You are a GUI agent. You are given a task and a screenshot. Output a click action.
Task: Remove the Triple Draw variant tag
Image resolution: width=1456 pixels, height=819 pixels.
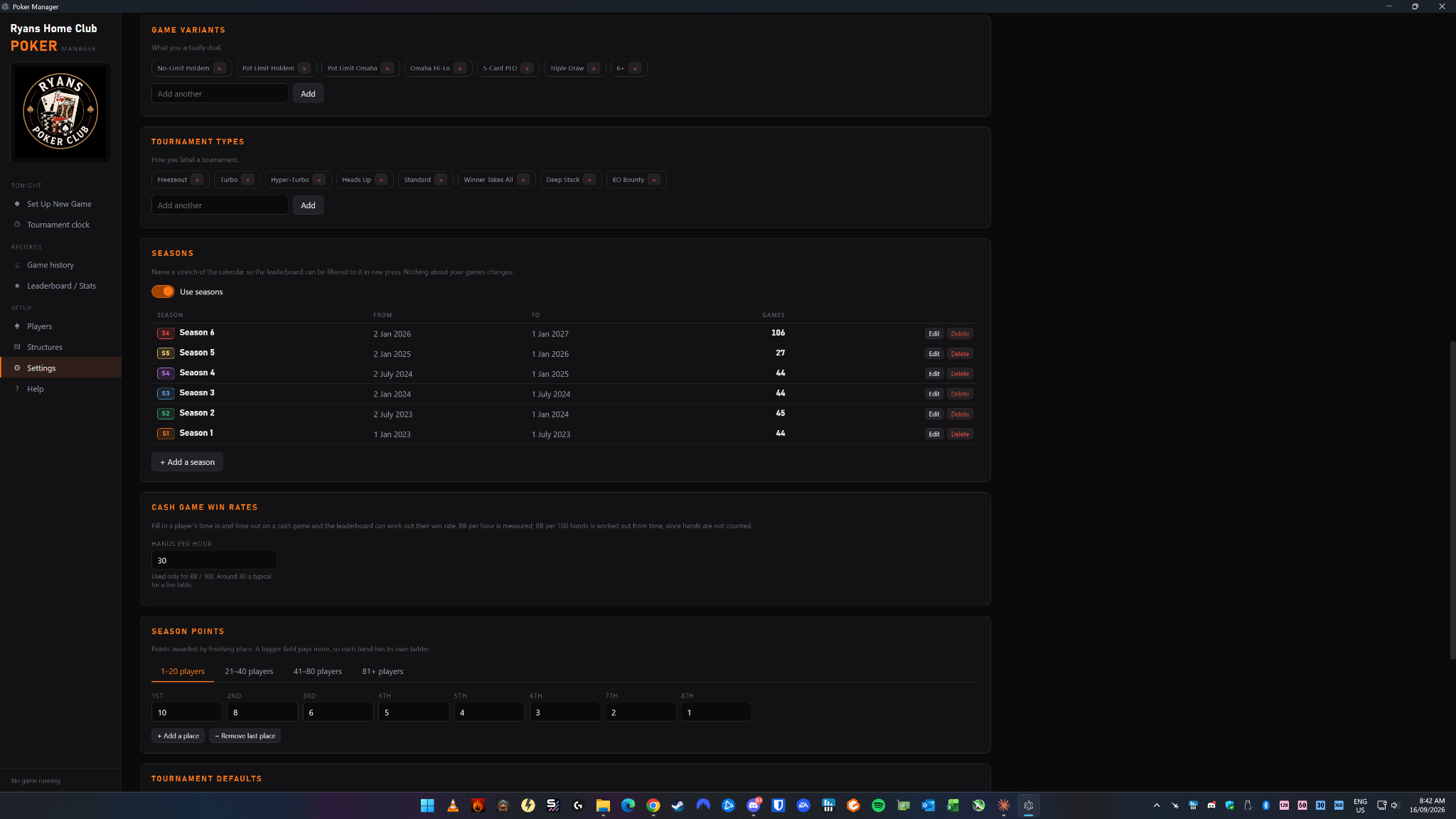click(594, 68)
